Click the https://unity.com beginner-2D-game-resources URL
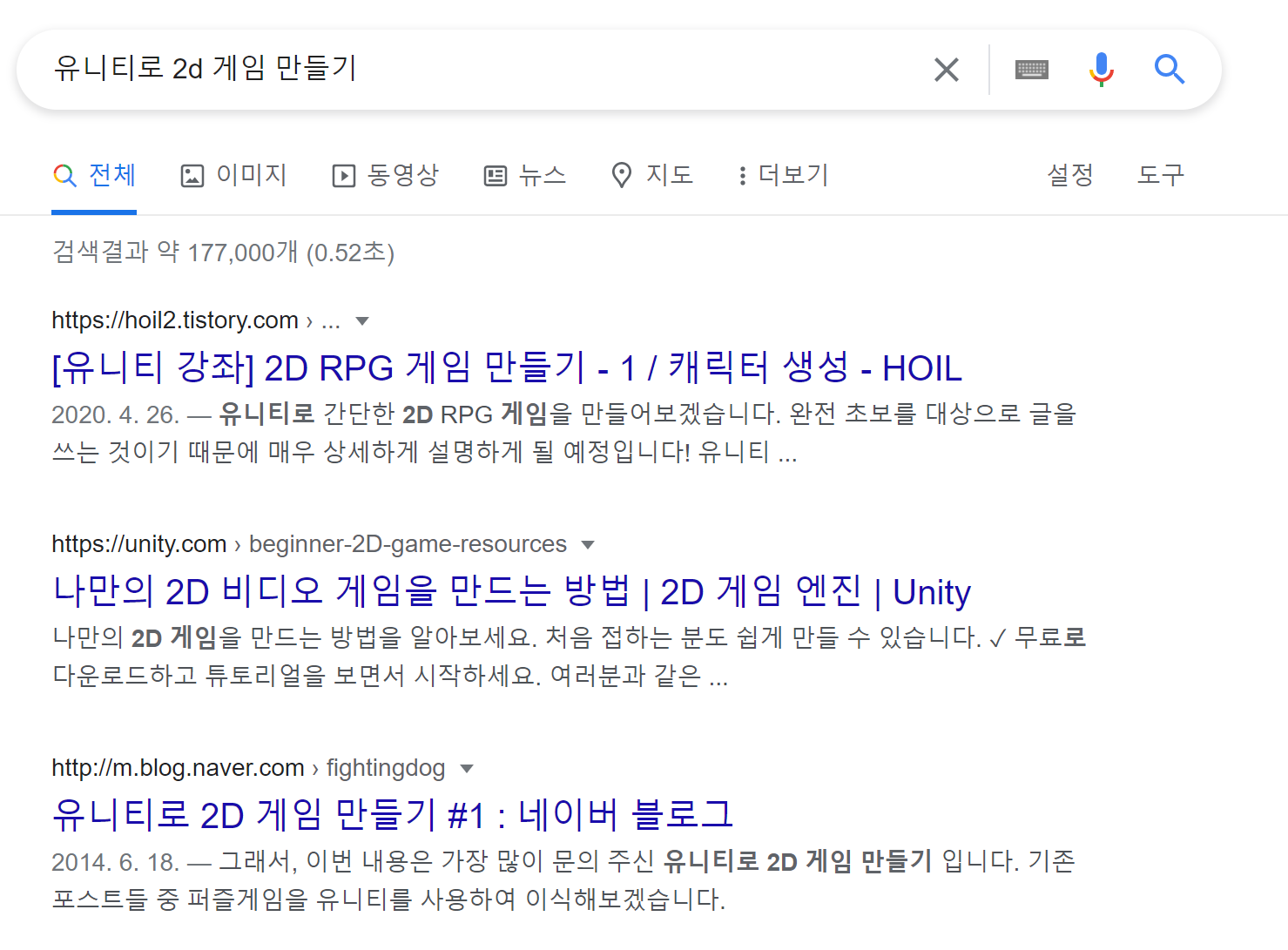1288x950 pixels. [x=309, y=544]
